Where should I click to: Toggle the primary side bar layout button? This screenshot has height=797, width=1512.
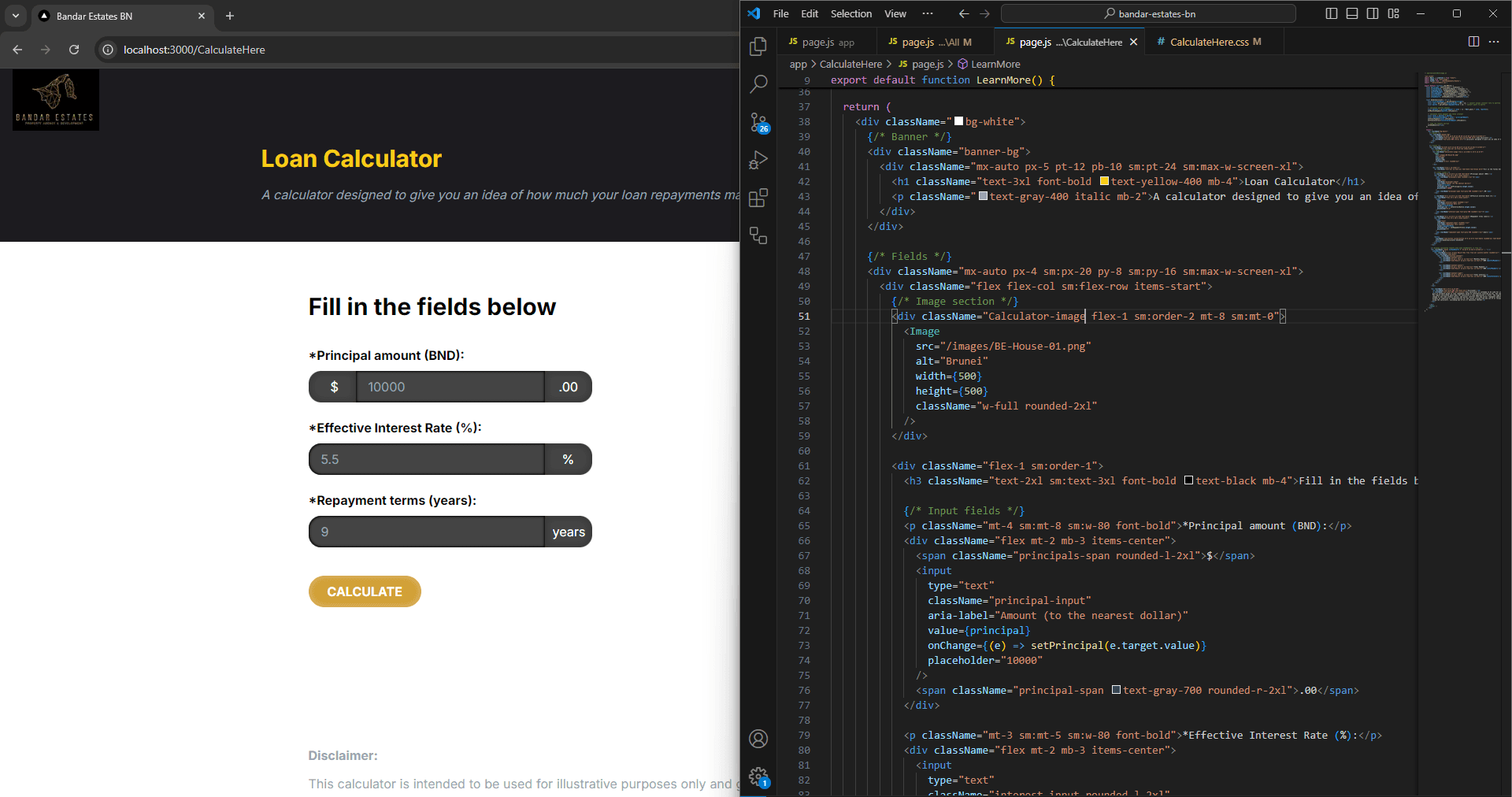[1332, 13]
